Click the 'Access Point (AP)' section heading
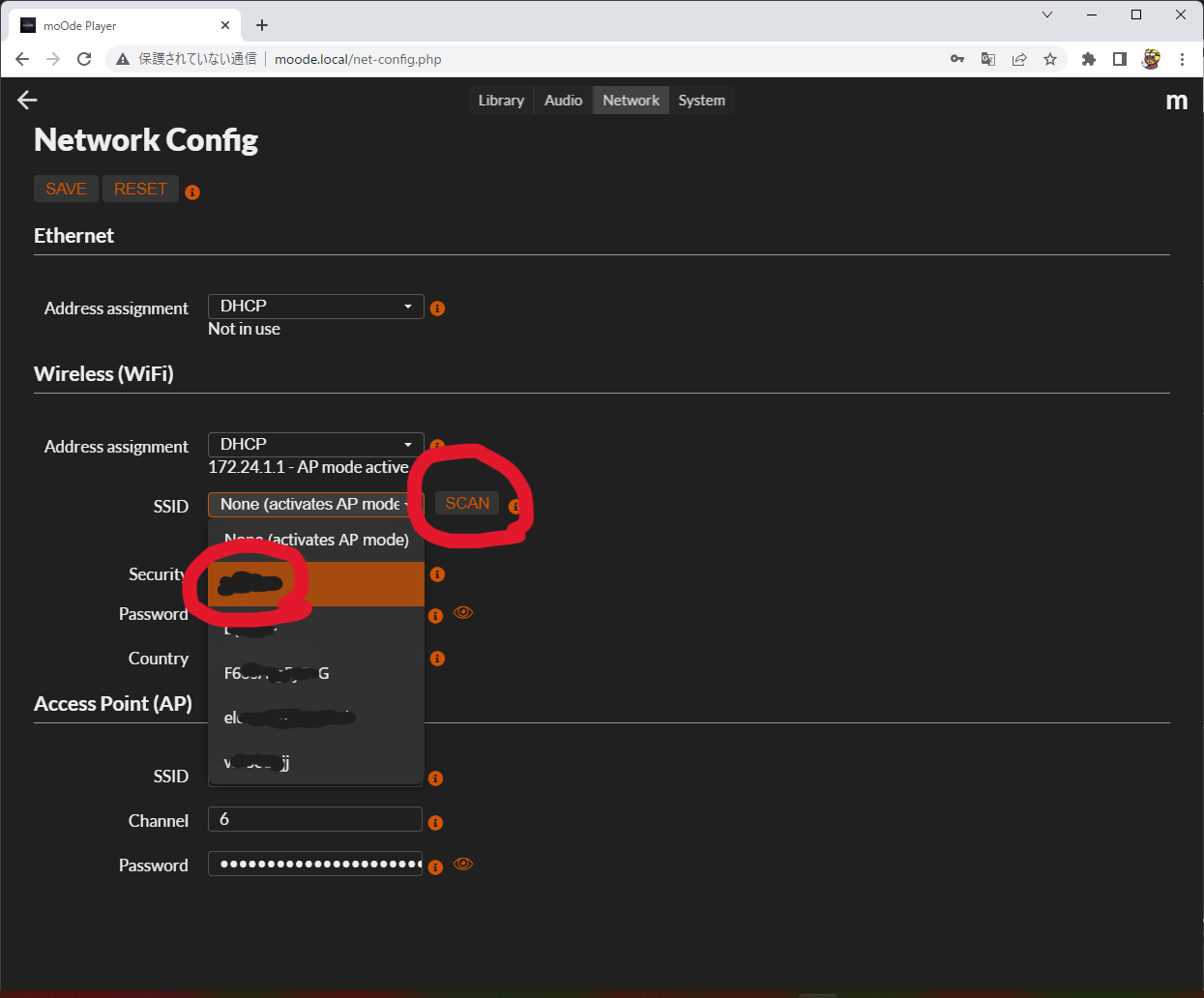The image size is (1204, 998). pos(113,704)
